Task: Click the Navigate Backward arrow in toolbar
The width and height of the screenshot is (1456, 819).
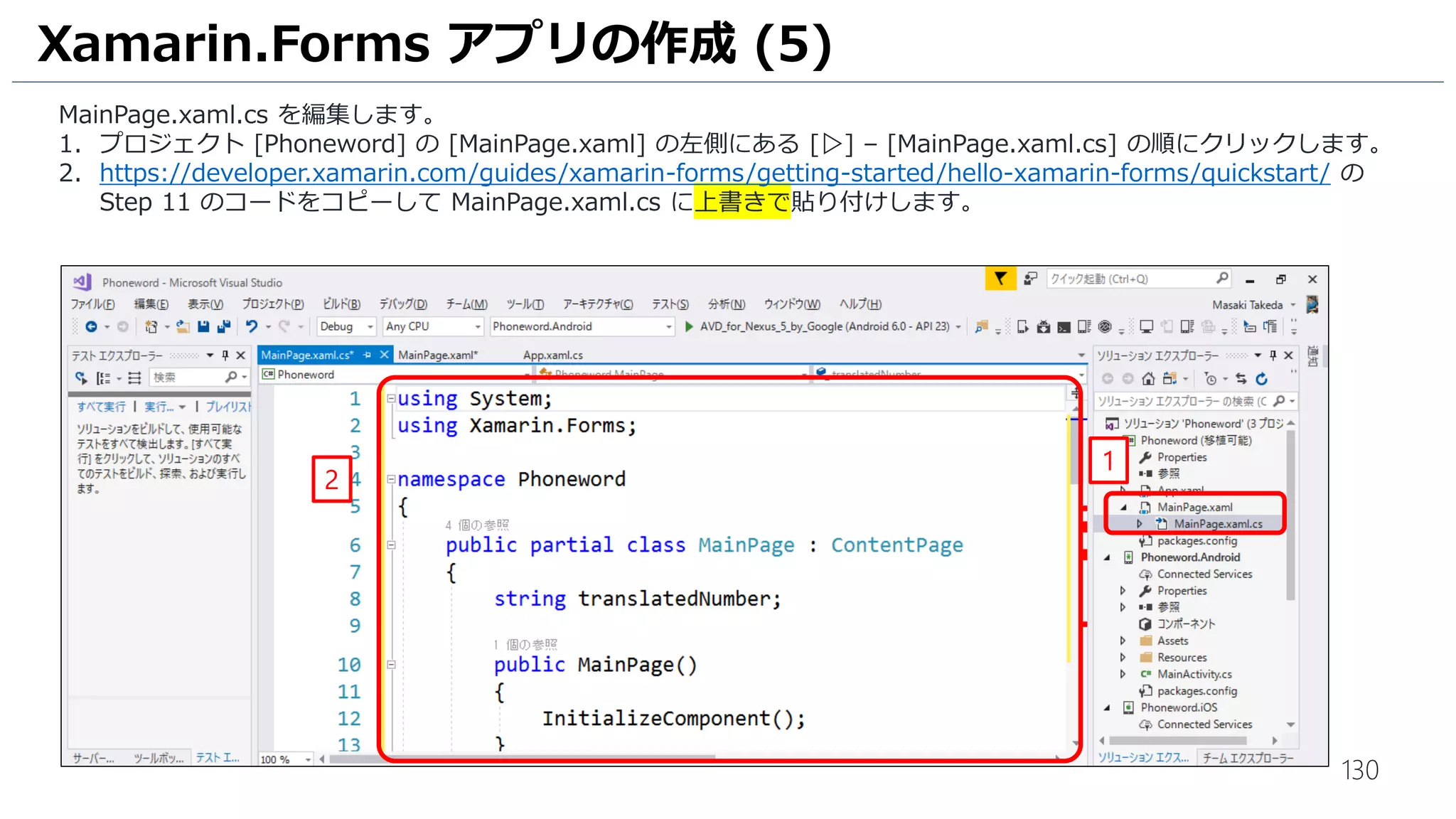Action: coord(91,326)
